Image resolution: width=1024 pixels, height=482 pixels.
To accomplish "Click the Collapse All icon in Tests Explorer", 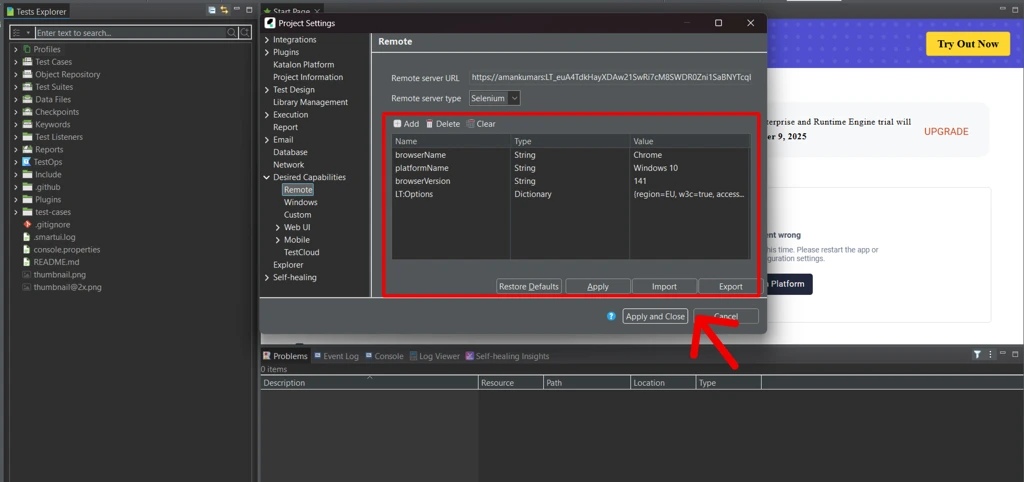I will (212, 10).
